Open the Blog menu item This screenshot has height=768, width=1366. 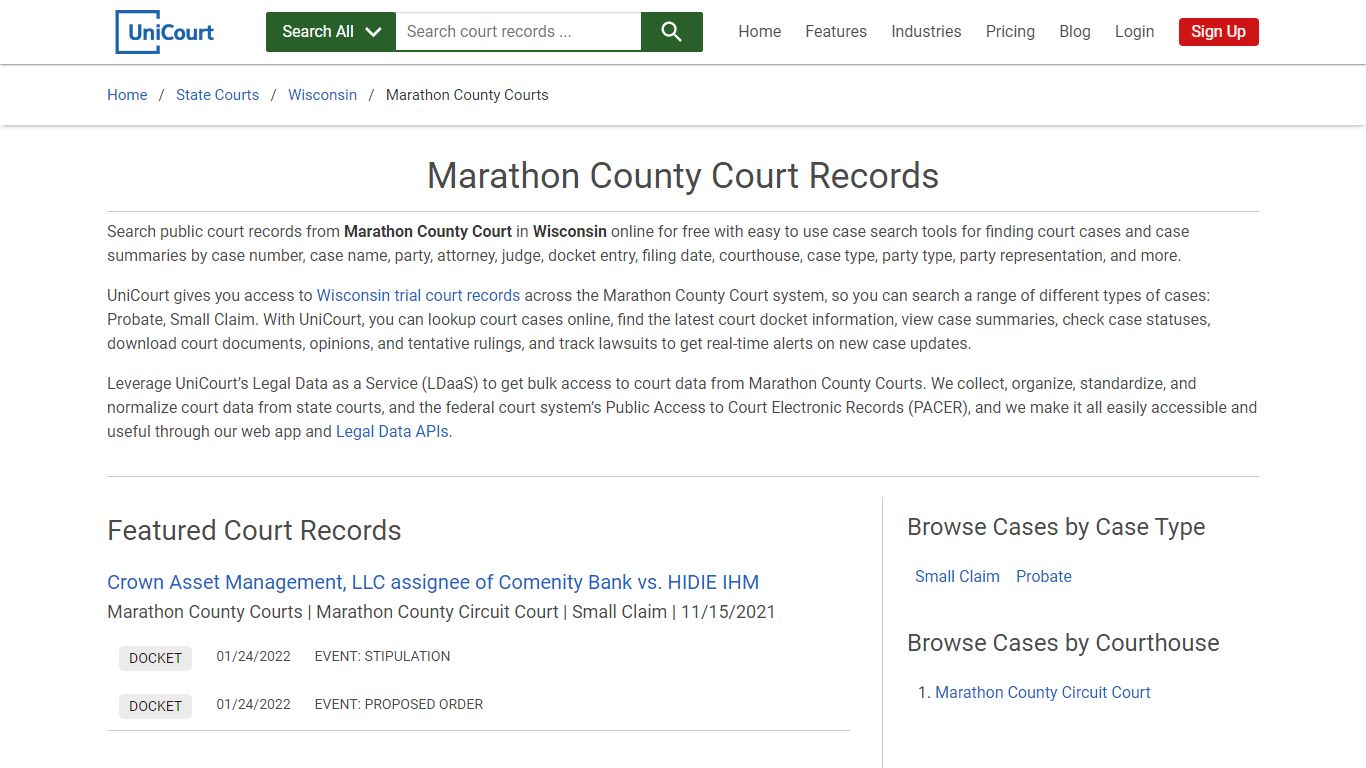click(x=1075, y=32)
